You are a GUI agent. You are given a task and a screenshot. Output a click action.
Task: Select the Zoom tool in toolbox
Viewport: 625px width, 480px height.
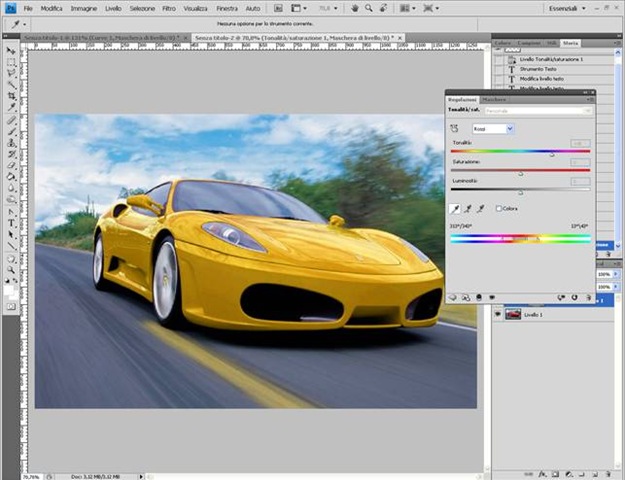[11, 270]
